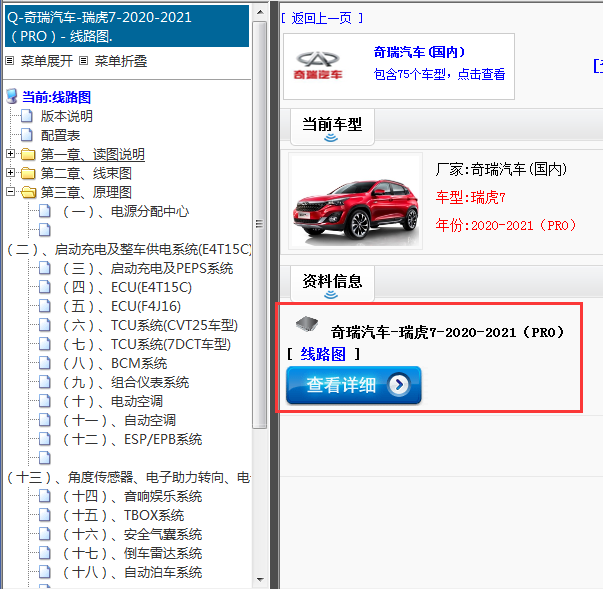Select 配置表 tree item
This screenshot has width=603, height=589.
click(60, 135)
